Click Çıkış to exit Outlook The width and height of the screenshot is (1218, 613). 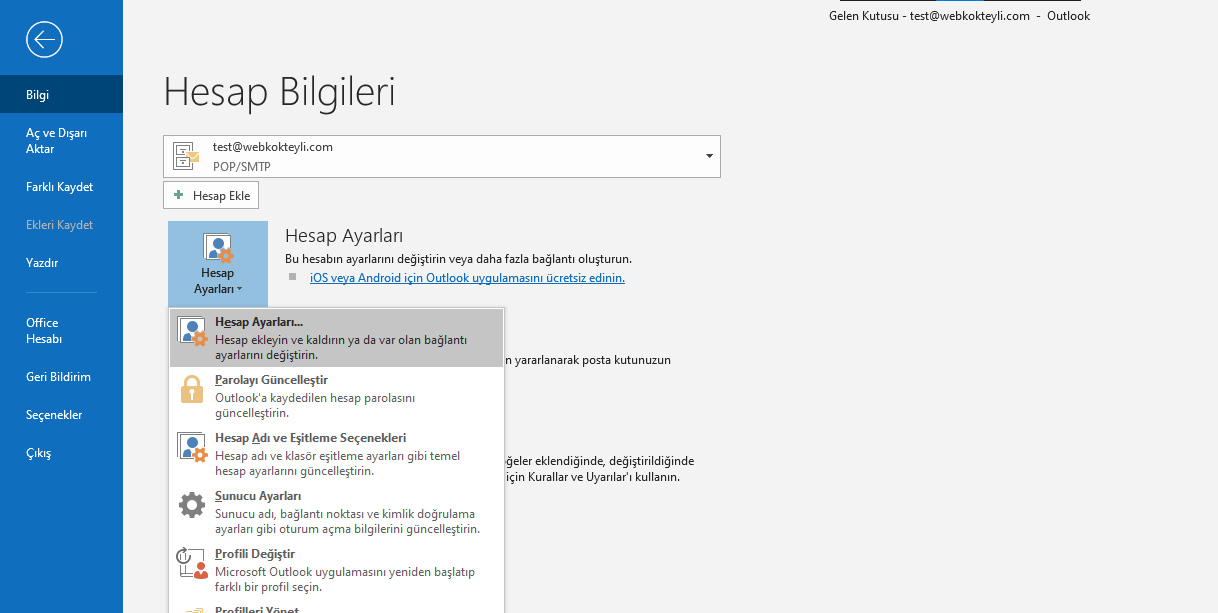point(61,453)
